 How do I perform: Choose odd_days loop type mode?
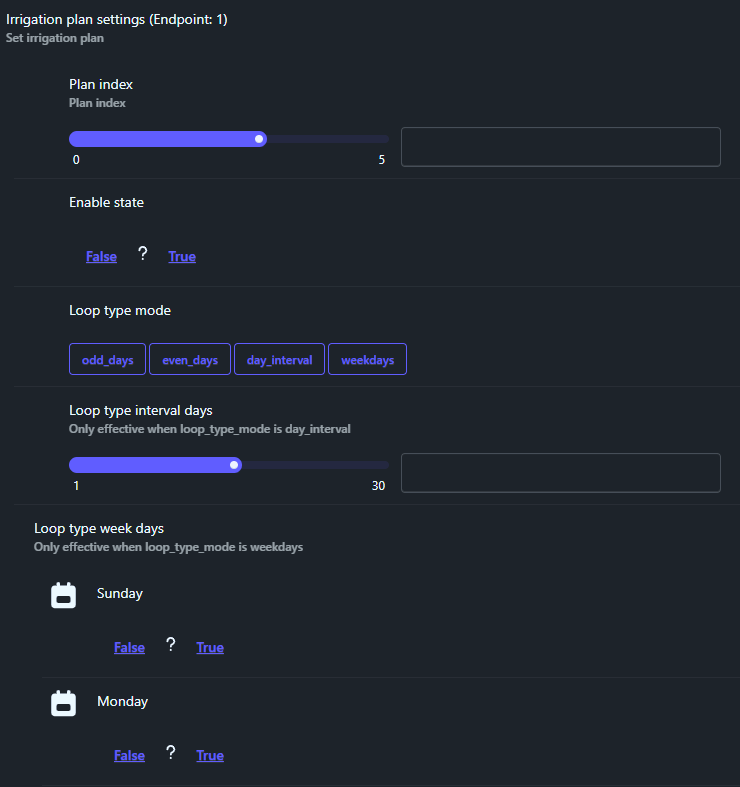tap(107, 359)
